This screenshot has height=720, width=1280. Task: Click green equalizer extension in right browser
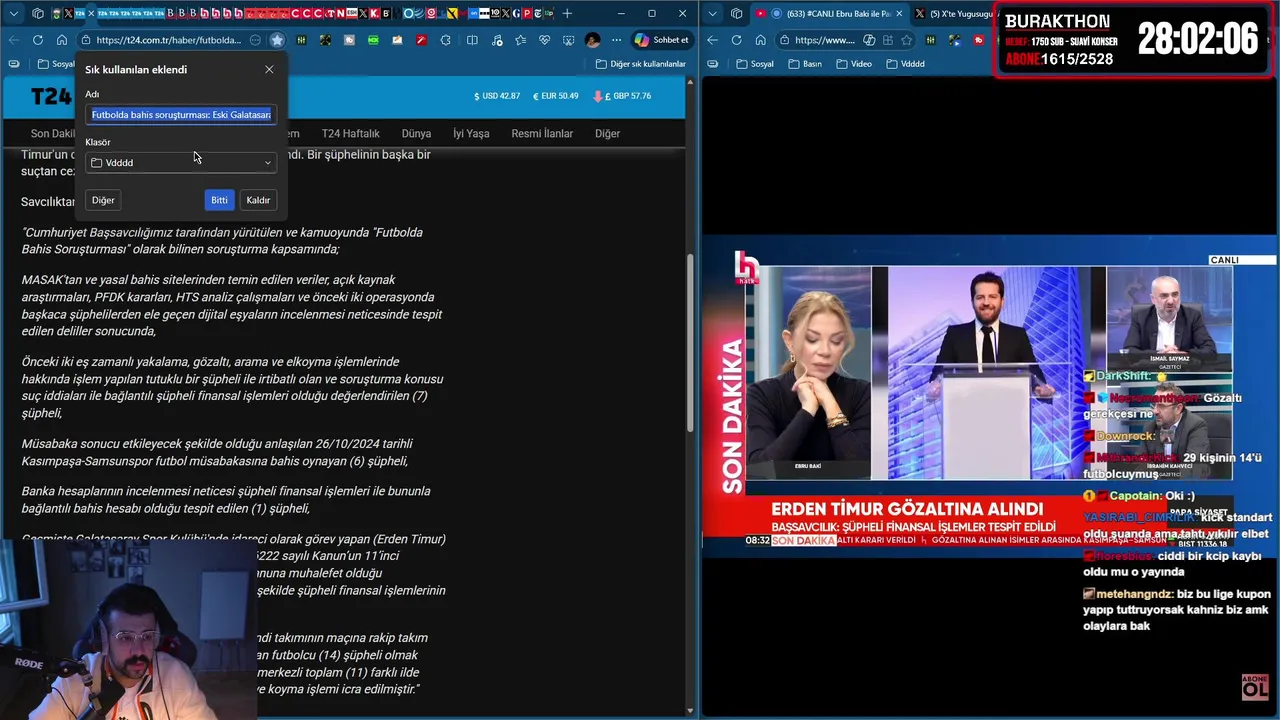[x=931, y=40]
